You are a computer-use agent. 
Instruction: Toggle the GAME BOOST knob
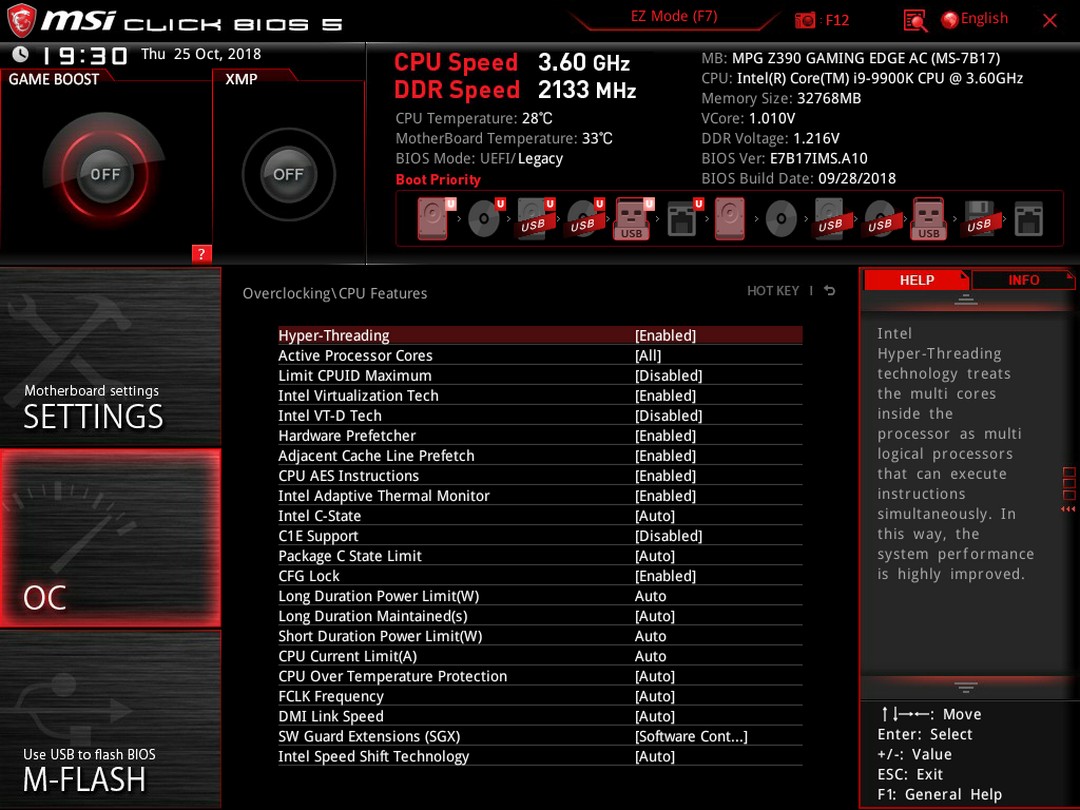(x=105, y=174)
